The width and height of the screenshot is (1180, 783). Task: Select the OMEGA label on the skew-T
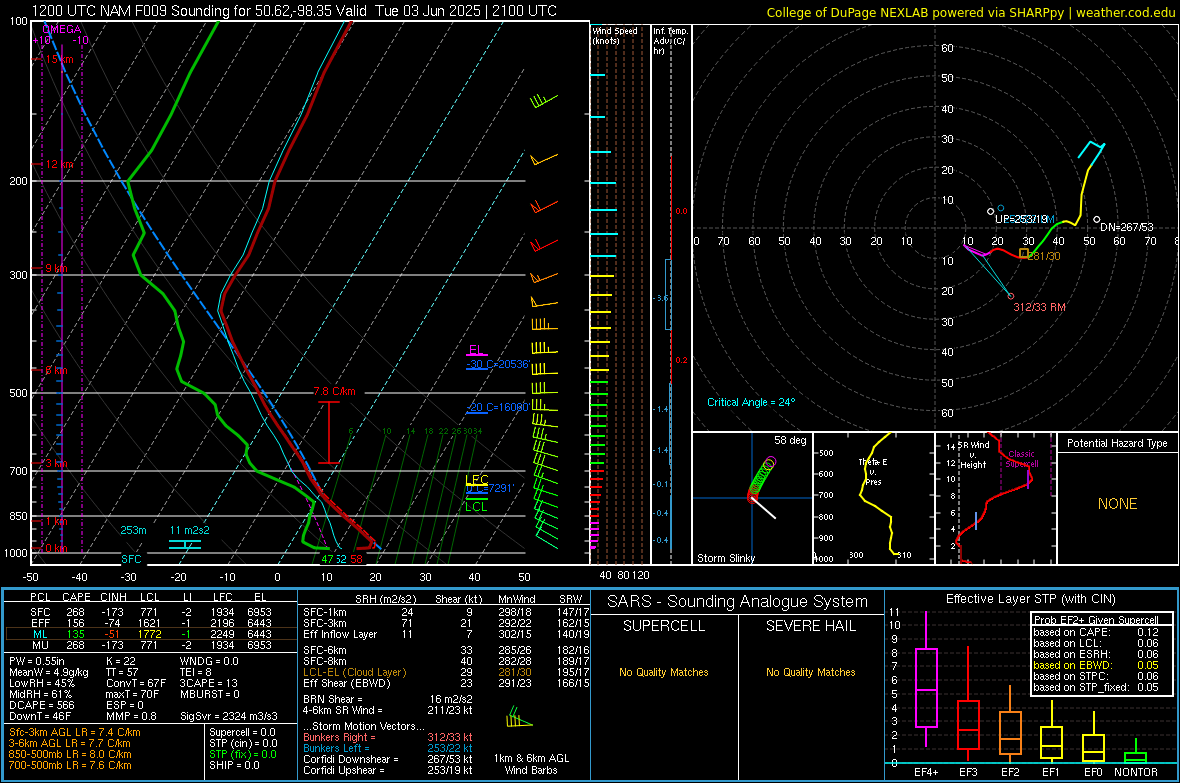coord(62,29)
